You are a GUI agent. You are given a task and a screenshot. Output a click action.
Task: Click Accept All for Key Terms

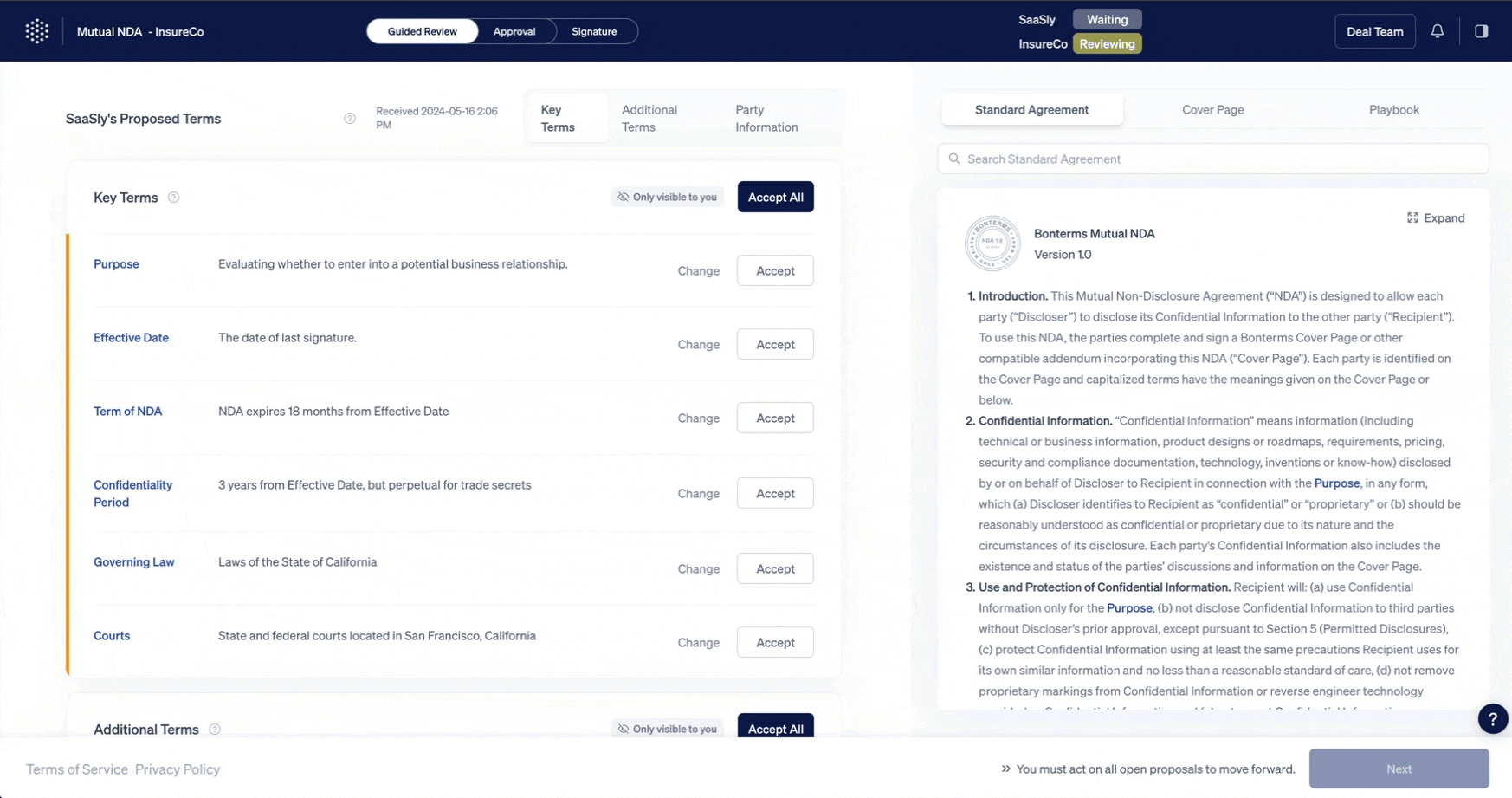click(x=775, y=197)
